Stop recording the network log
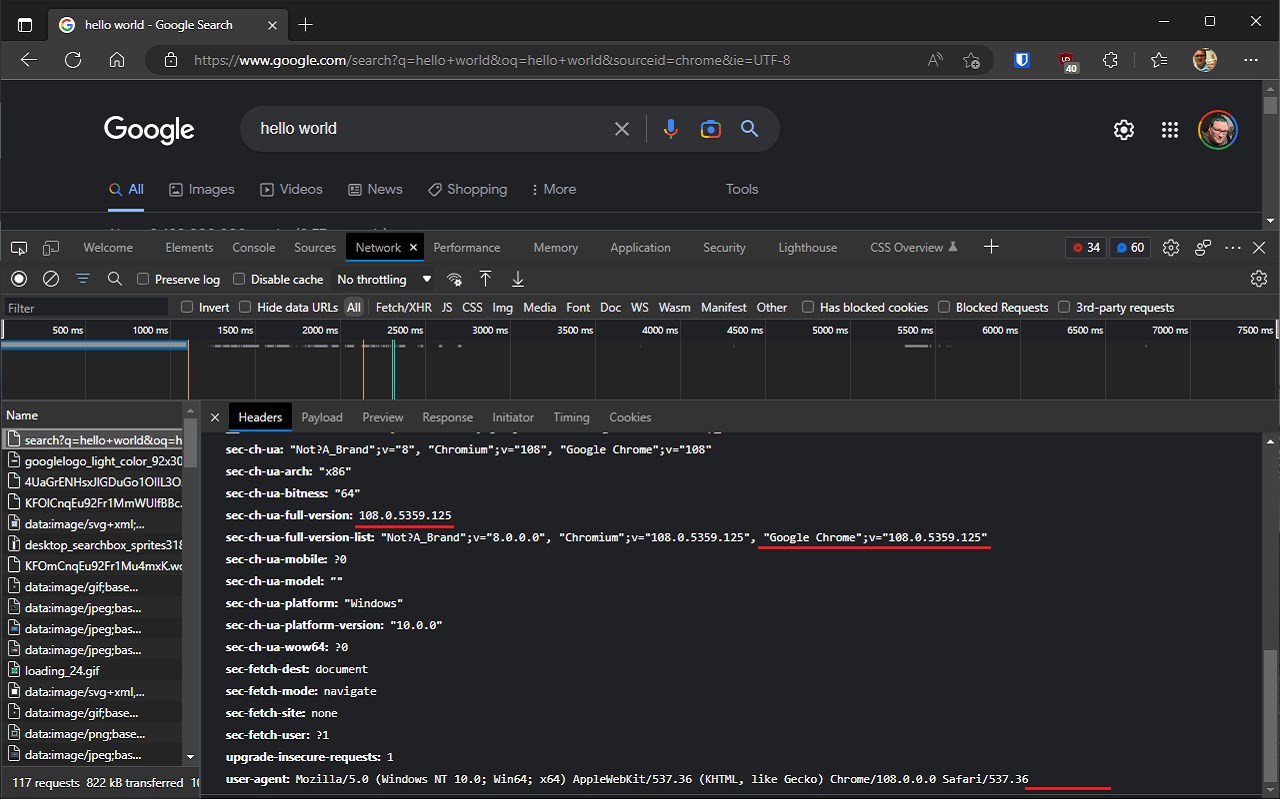The width and height of the screenshot is (1280, 800). (19, 279)
